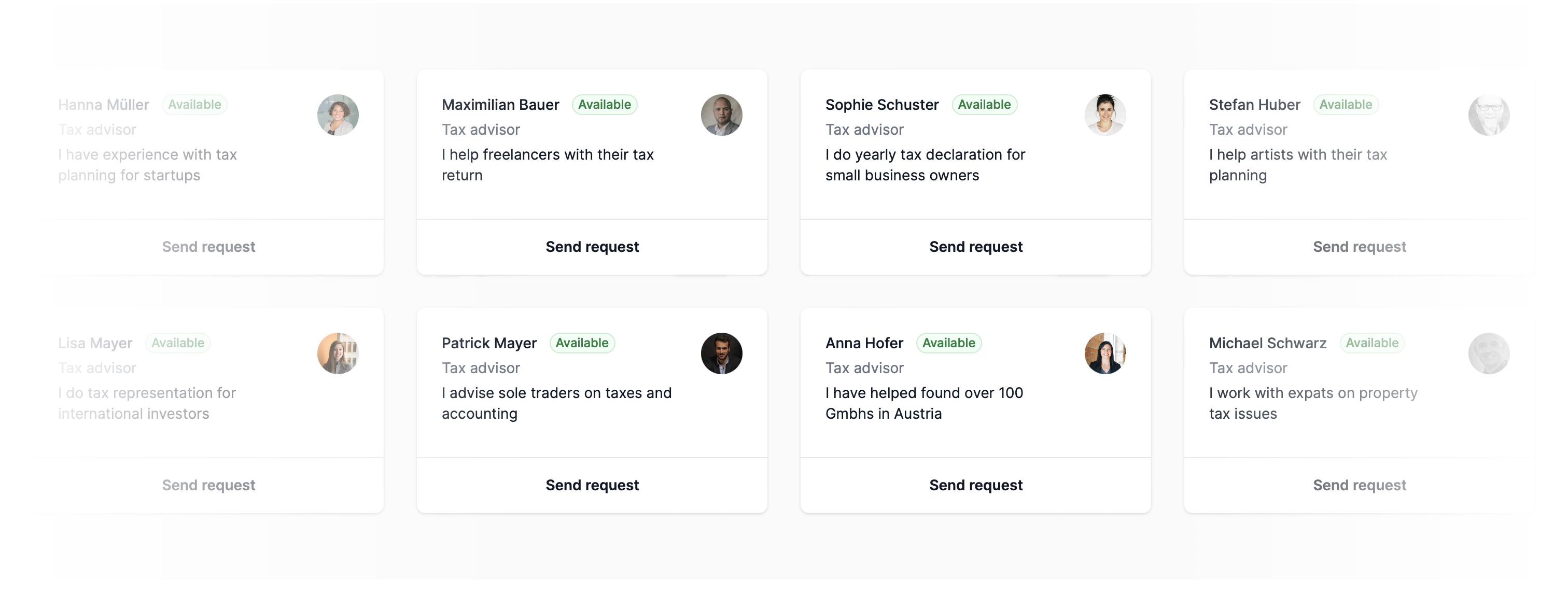Open Stefan Huber's avatar image

click(x=1488, y=115)
